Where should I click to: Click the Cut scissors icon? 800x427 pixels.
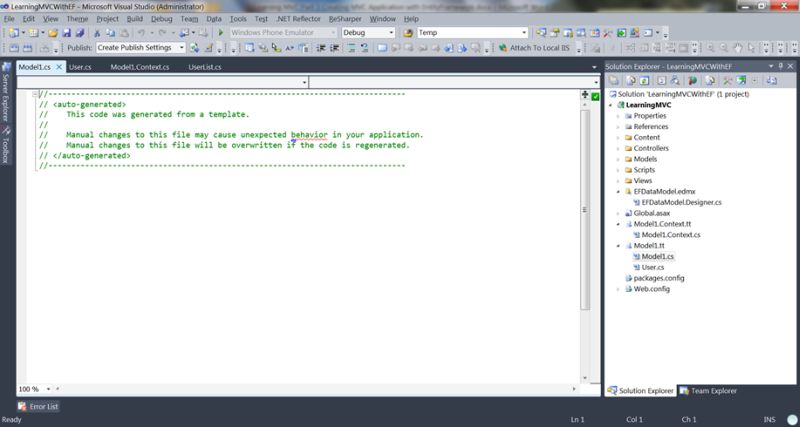click(97, 33)
